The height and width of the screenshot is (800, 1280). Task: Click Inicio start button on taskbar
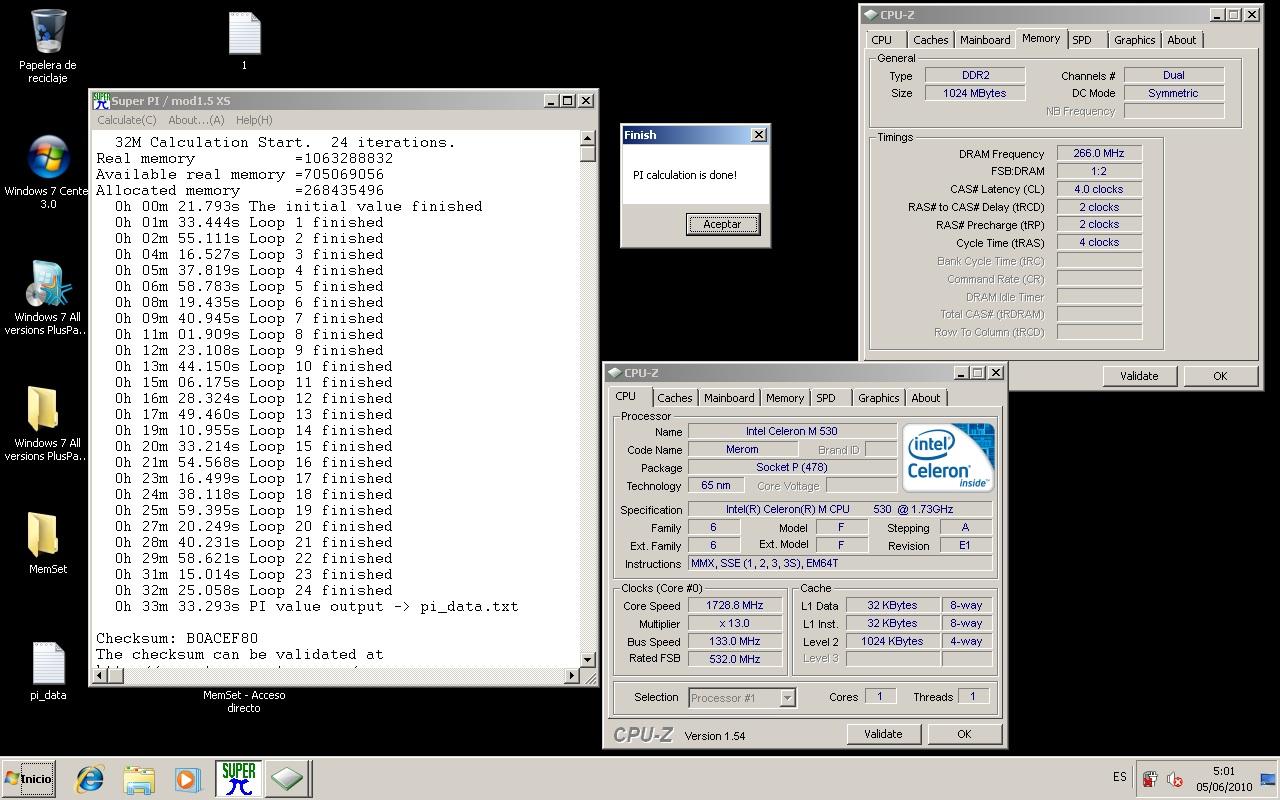click(x=28, y=778)
